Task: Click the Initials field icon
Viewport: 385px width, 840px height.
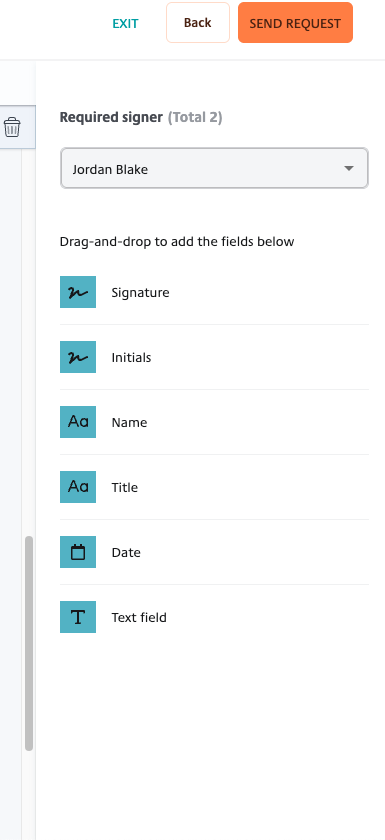Action: click(x=78, y=357)
